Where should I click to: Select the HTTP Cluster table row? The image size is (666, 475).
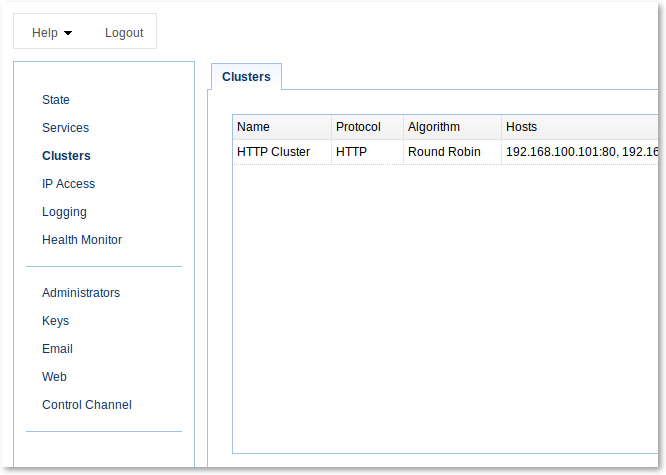click(446, 152)
